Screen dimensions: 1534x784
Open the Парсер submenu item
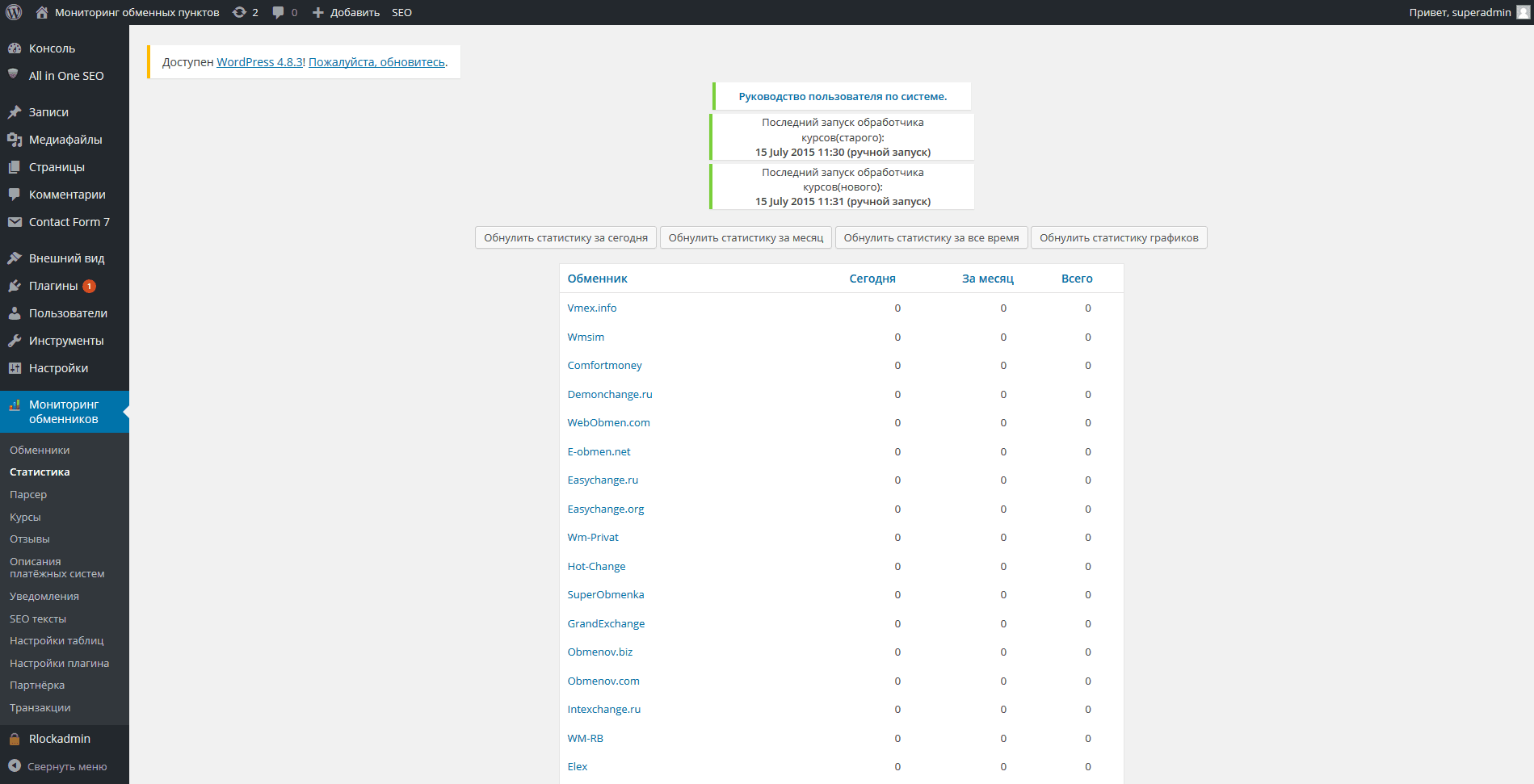click(28, 495)
